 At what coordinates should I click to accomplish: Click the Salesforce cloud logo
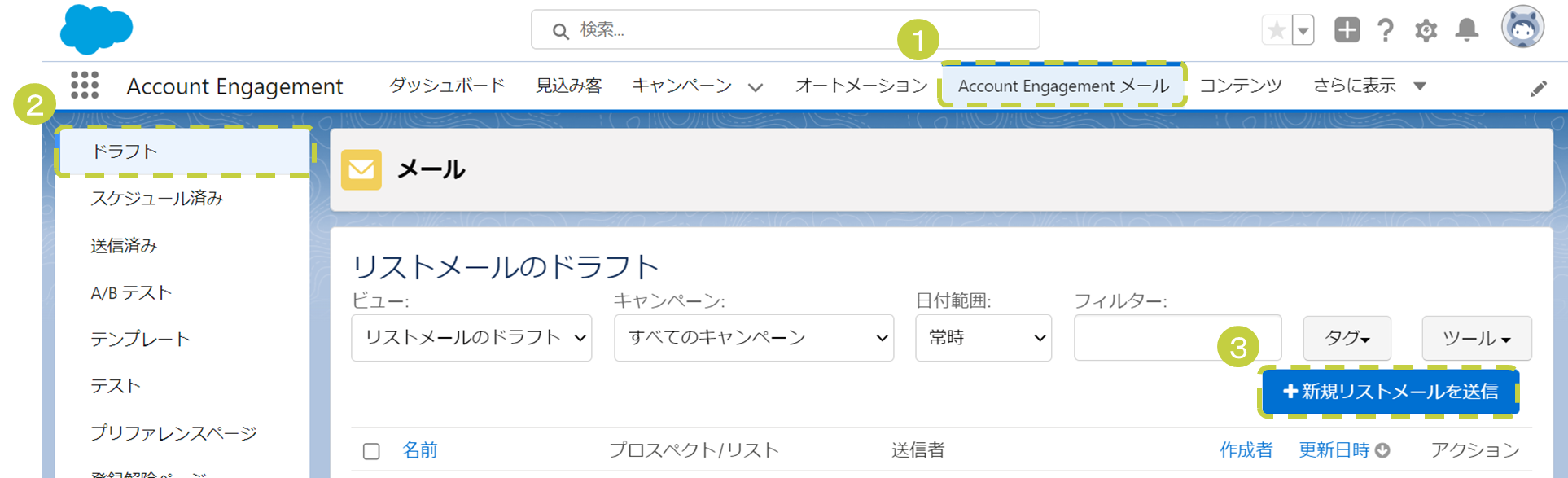pyautogui.click(x=96, y=29)
